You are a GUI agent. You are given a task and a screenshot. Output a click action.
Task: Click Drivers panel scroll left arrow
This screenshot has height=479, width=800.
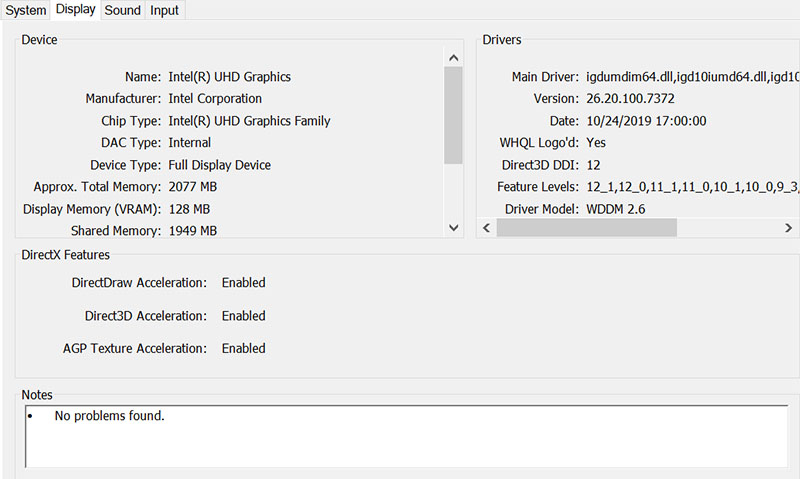[x=486, y=228]
